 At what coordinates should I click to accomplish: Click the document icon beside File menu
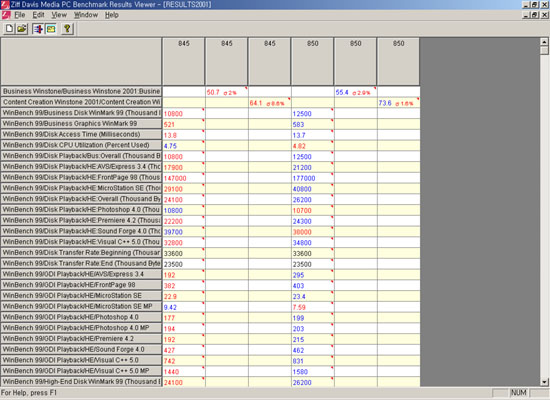6,15
